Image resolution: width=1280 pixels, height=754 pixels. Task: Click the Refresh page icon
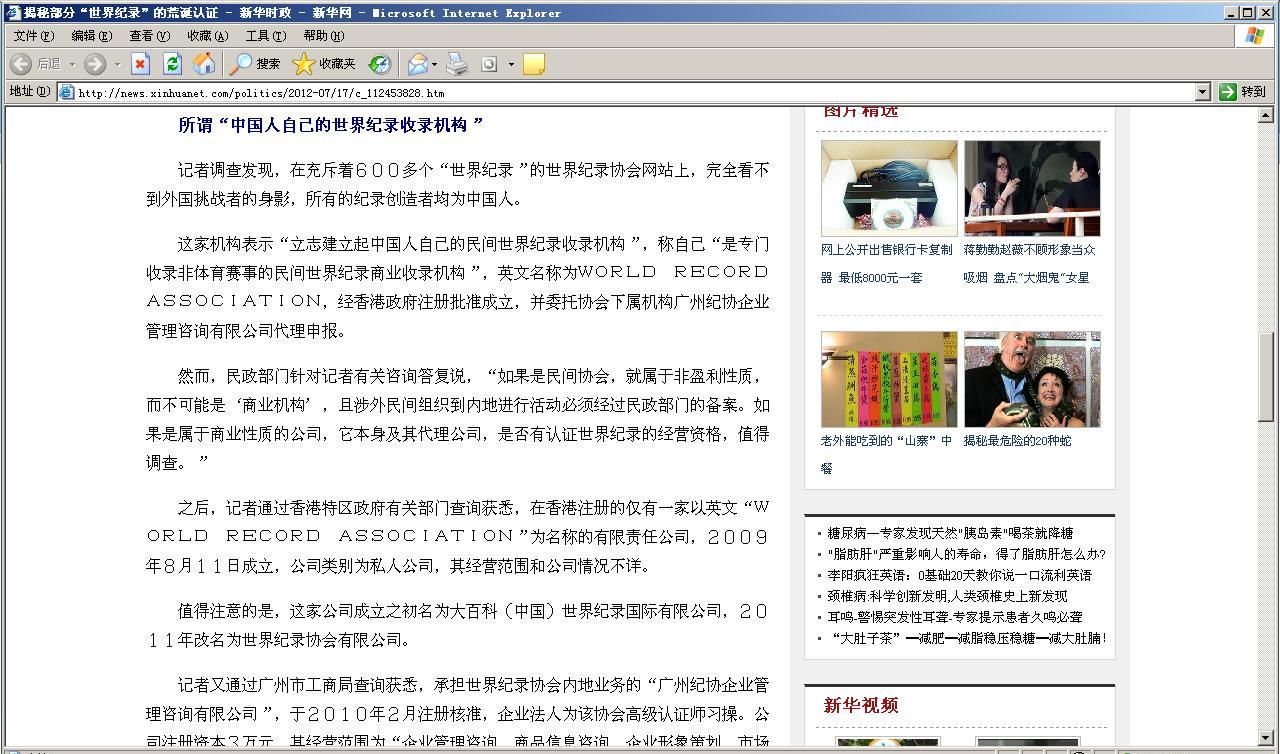(172, 64)
